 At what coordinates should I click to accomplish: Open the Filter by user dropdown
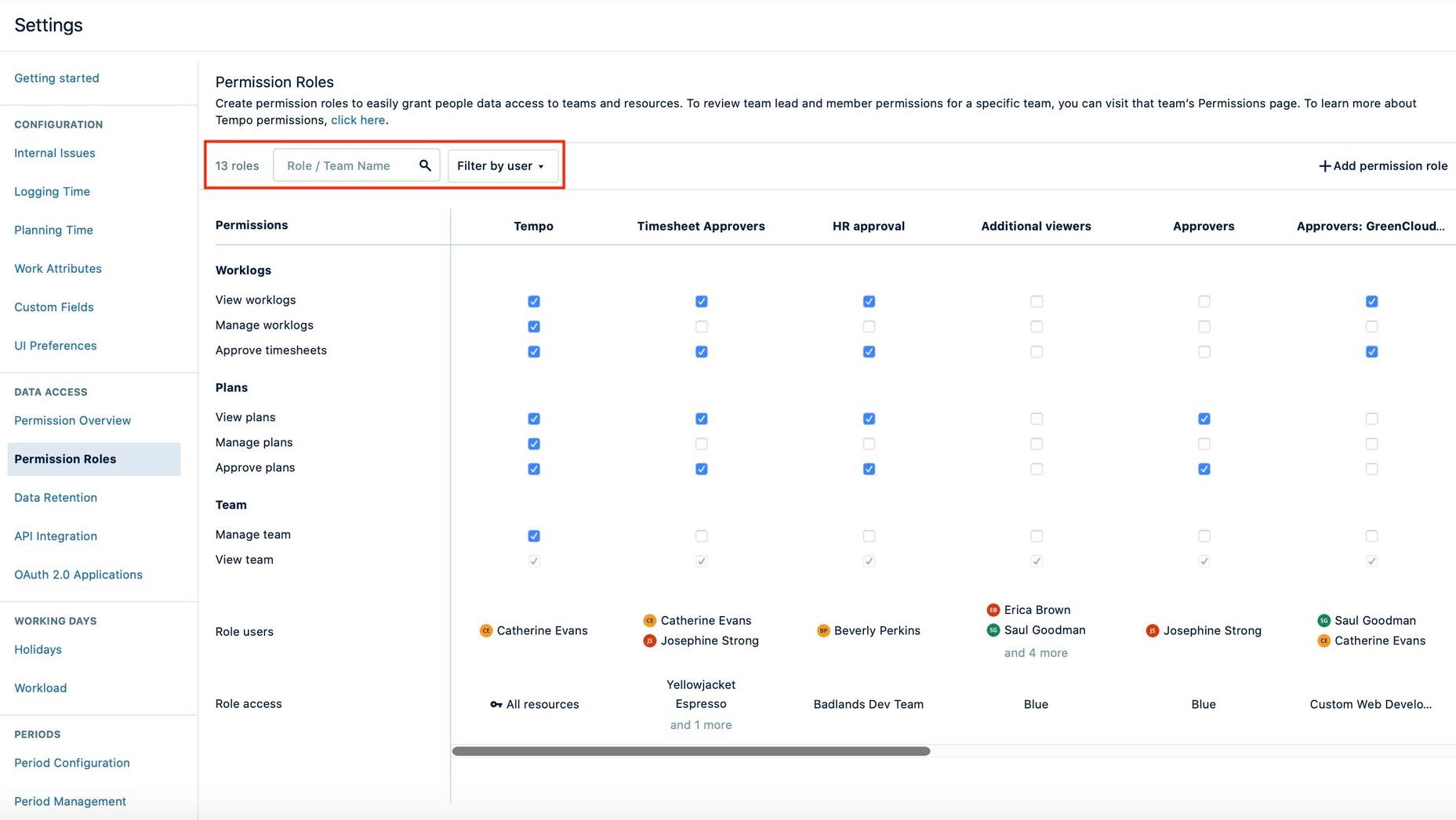502,165
